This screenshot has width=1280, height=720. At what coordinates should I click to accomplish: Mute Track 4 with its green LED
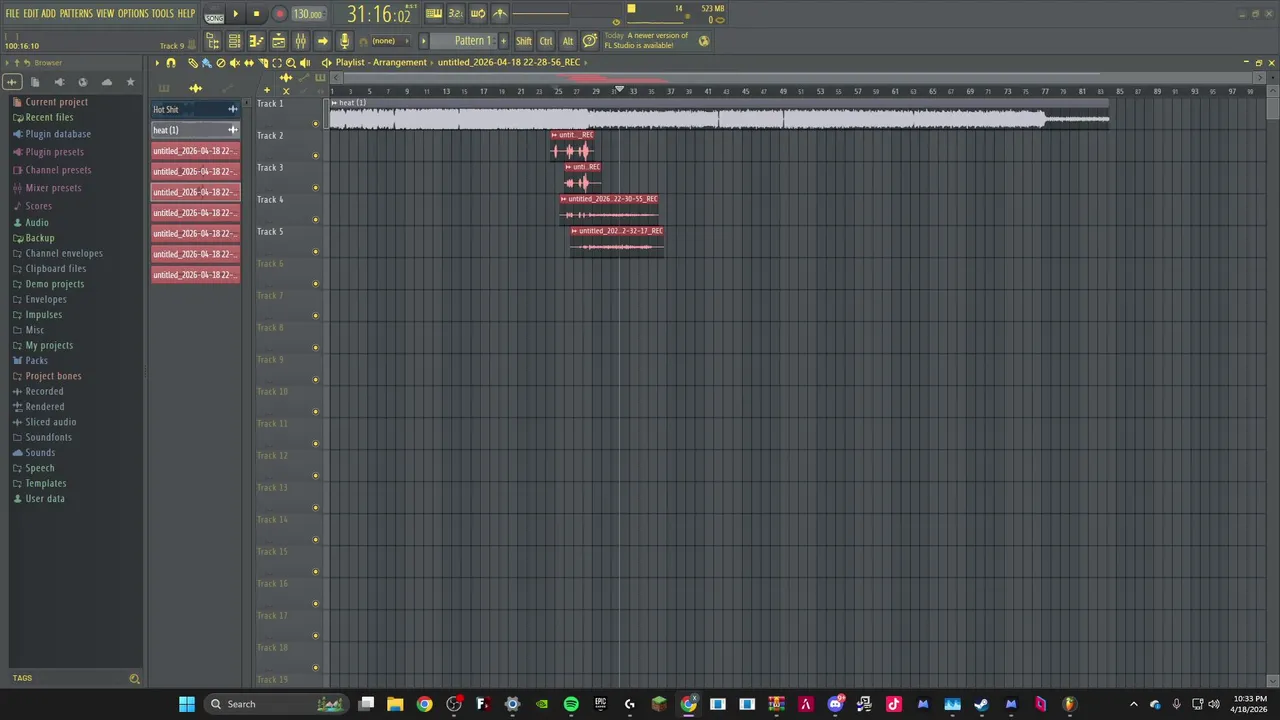(316, 220)
